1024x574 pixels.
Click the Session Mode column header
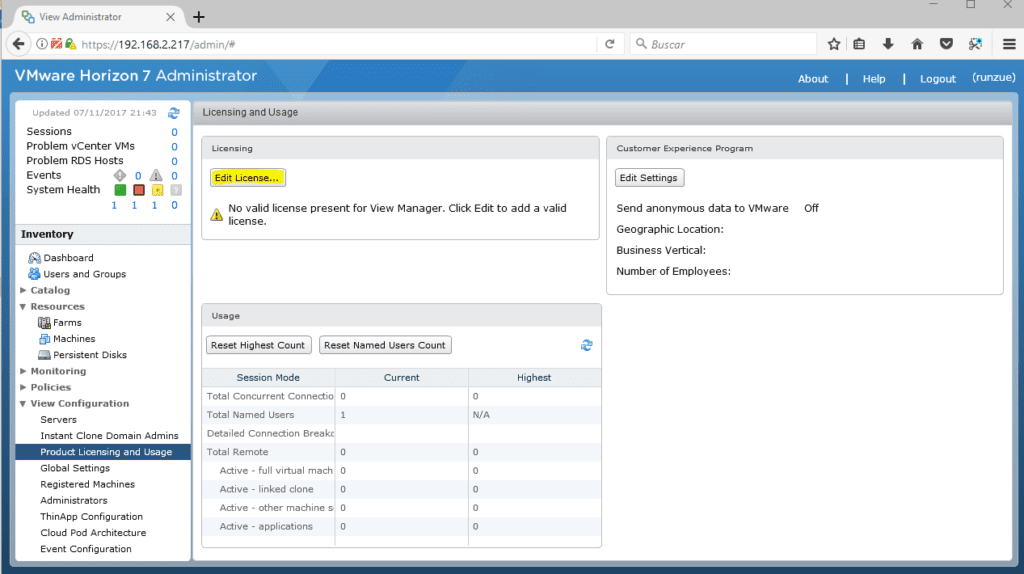[x=268, y=377]
